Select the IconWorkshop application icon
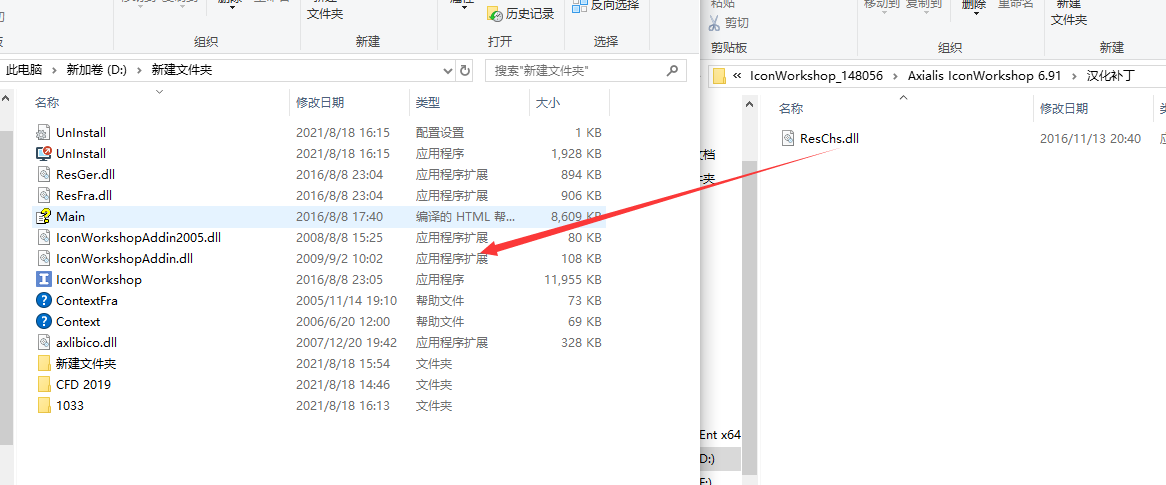The height and width of the screenshot is (485, 1166). point(43,280)
